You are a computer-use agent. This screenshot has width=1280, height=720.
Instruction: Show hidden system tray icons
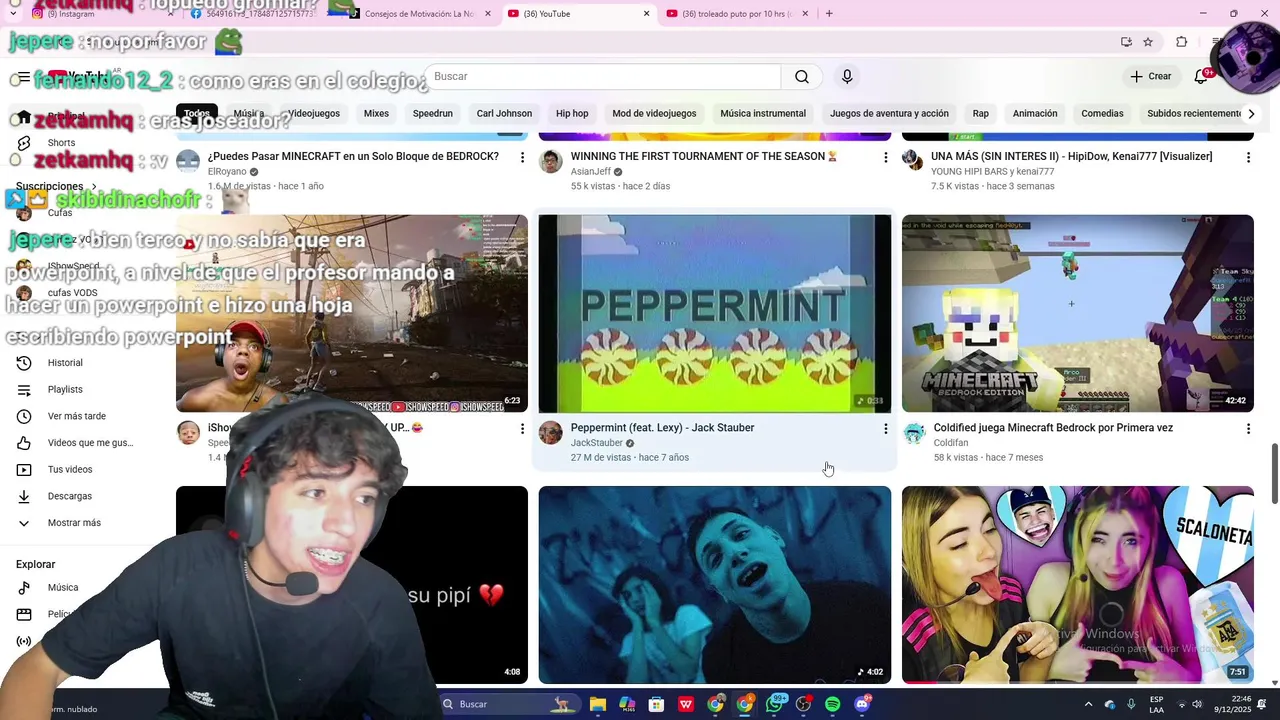pos(1089,704)
